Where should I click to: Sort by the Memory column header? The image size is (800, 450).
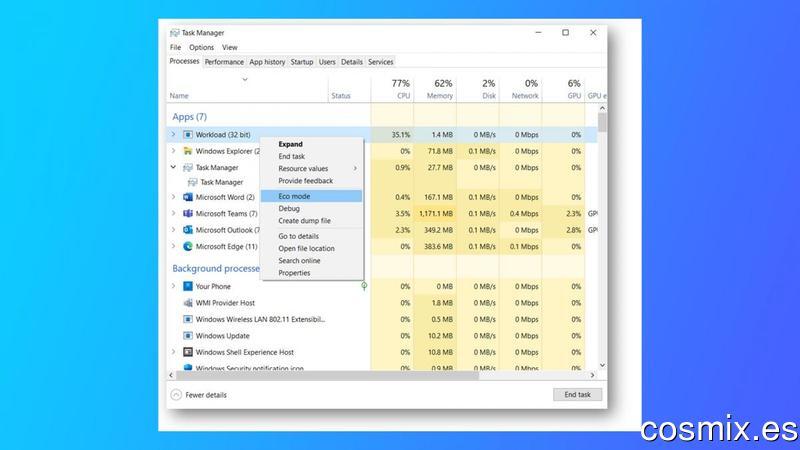pos(435,89)
